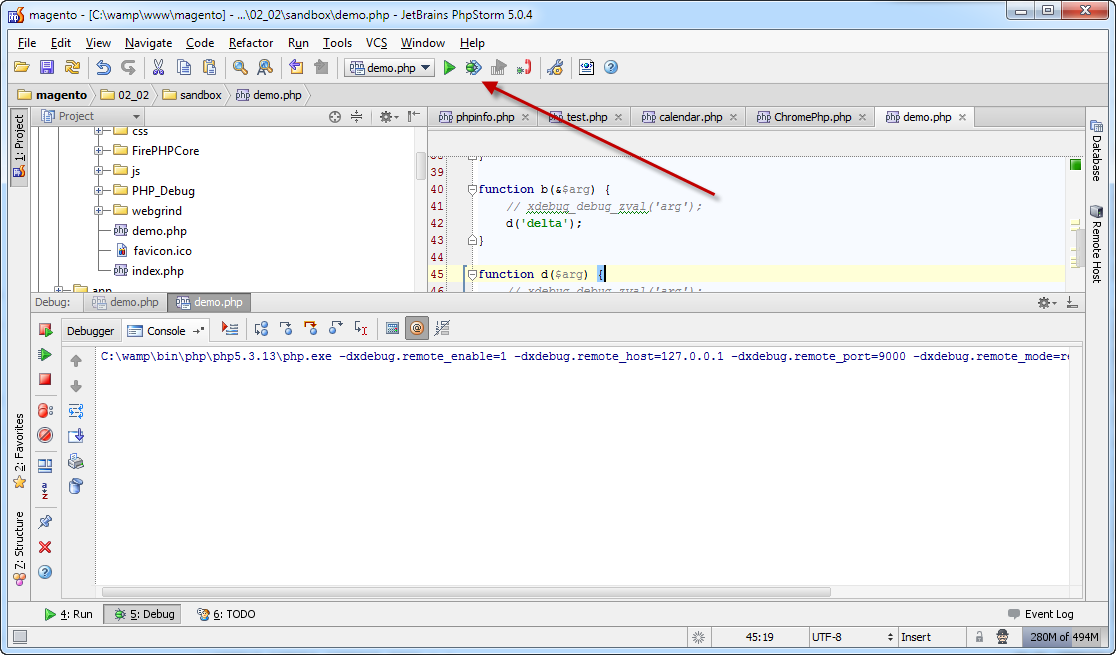Open the demo.php run configuration dropdown
Viewport: 1116px width, 655px height.
click(389, 68)
